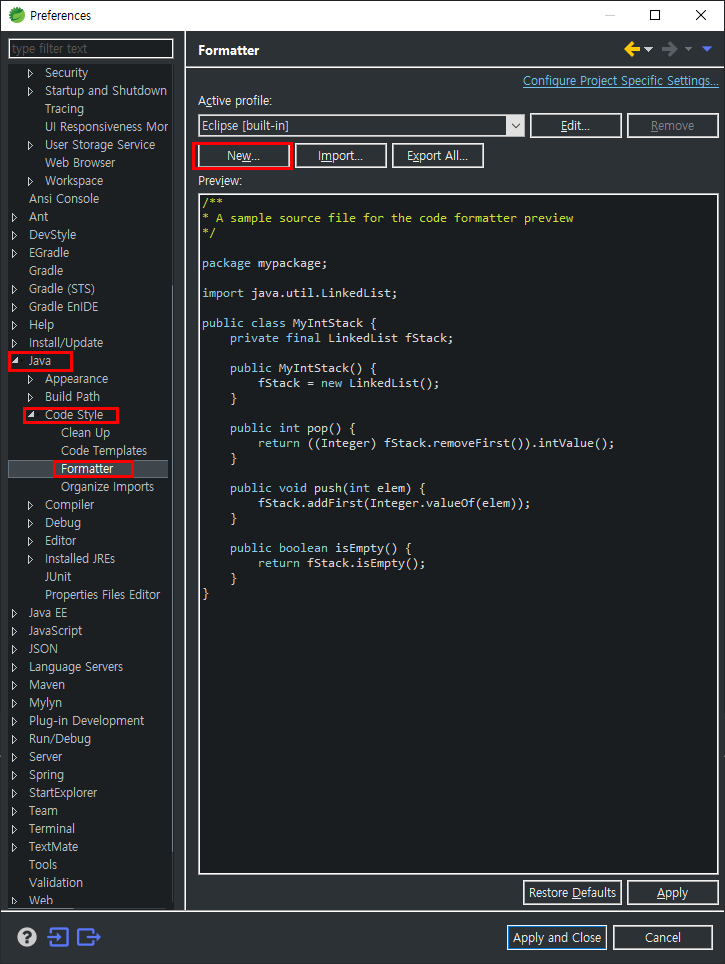Select the Terminal item
The width and height of the screenshot is (725, 964).
tap(52, 829)
